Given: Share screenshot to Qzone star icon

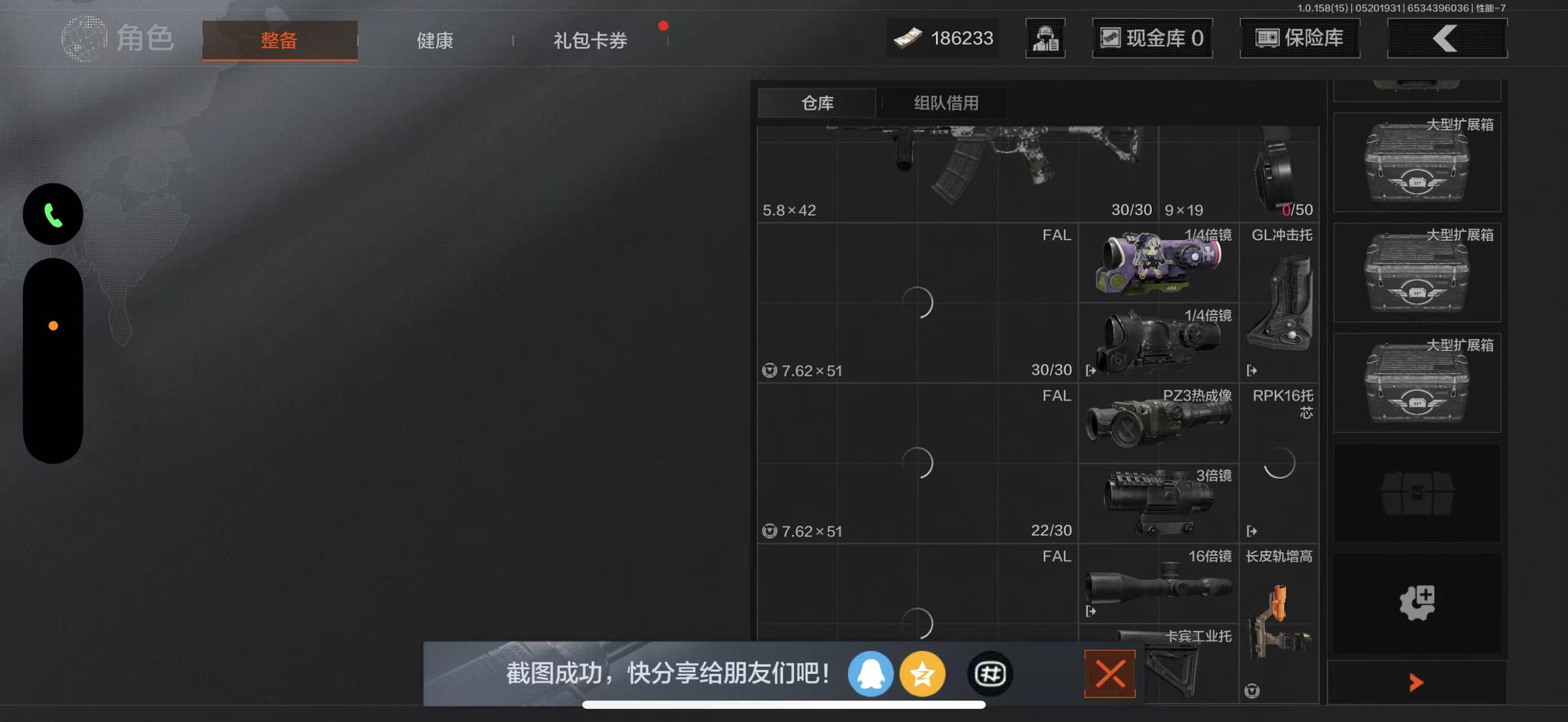Looking at the screenshot, I should tap(922, 673).
